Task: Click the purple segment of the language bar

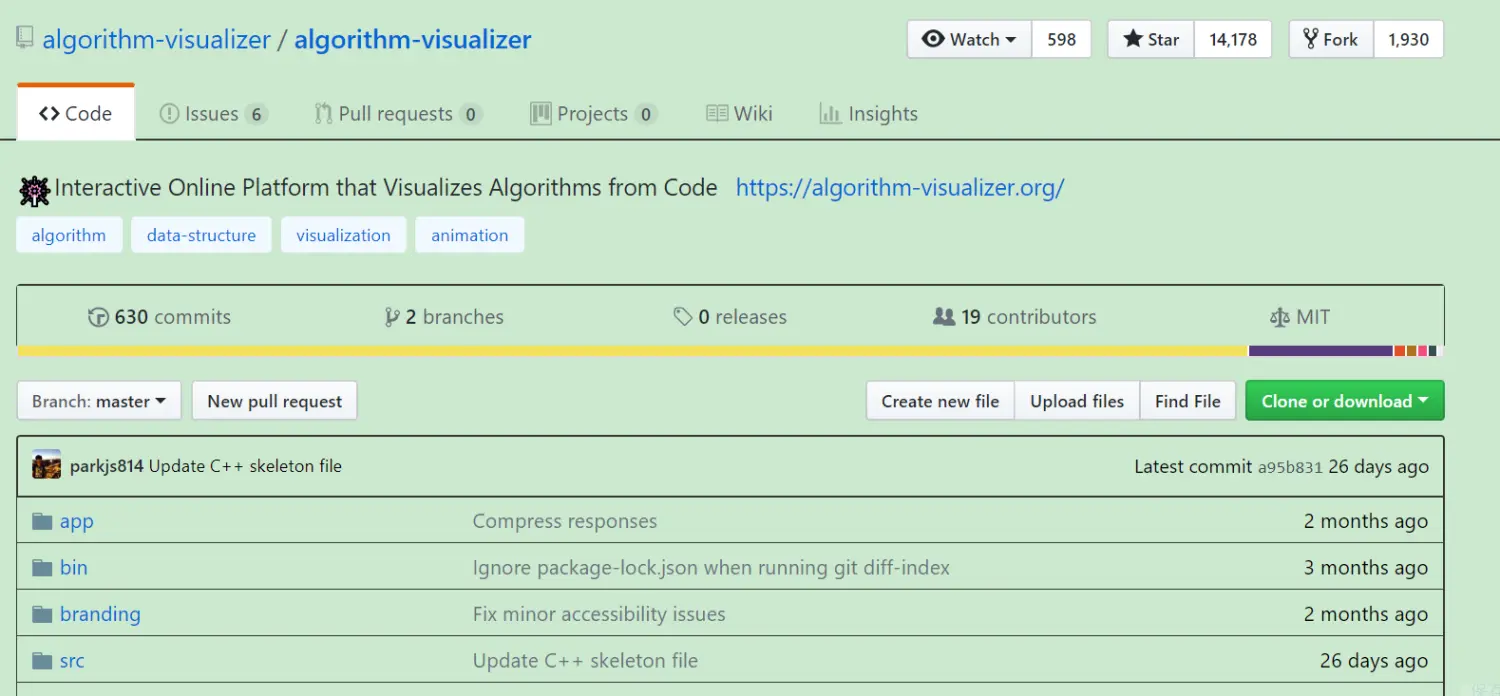Action: 1321,351
